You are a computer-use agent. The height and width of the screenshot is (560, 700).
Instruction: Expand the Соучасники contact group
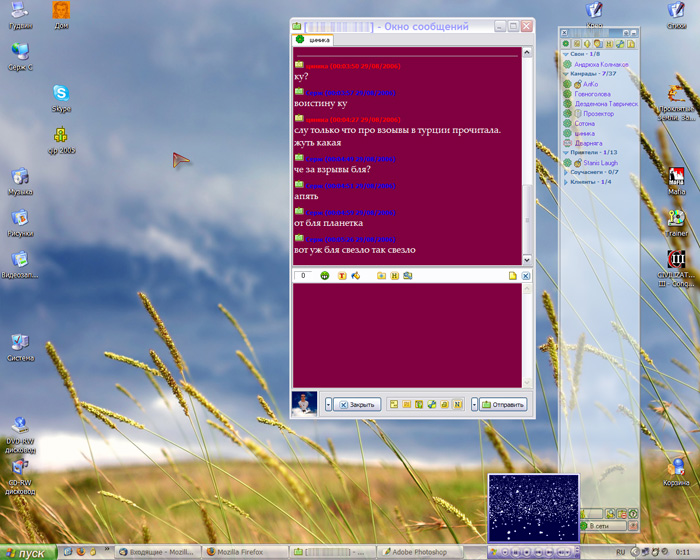[566, 172]
